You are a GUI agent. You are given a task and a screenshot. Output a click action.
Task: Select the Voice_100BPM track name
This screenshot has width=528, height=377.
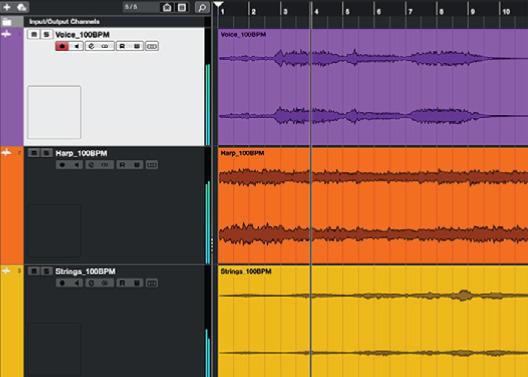coord(82,35)
